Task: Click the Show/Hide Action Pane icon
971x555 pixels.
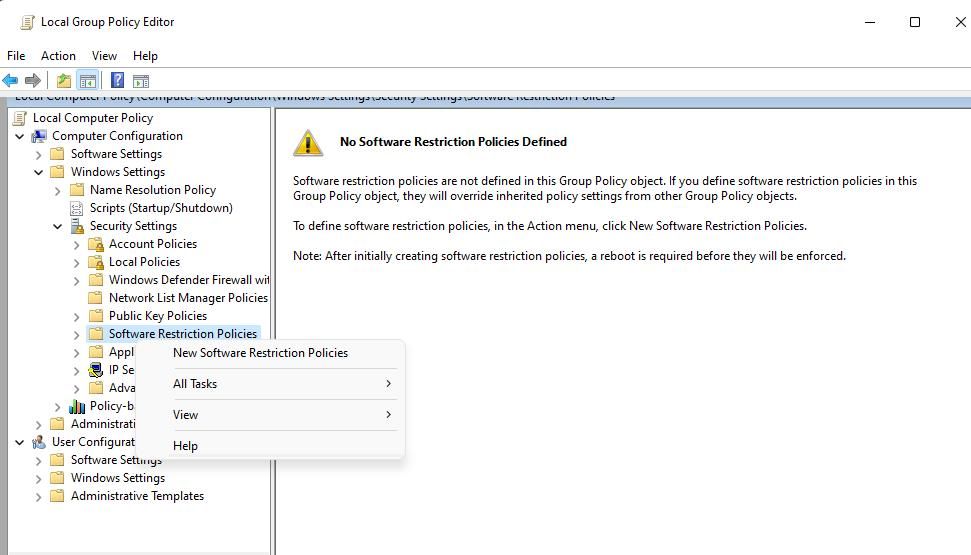Action: click(x=141, y=81)
